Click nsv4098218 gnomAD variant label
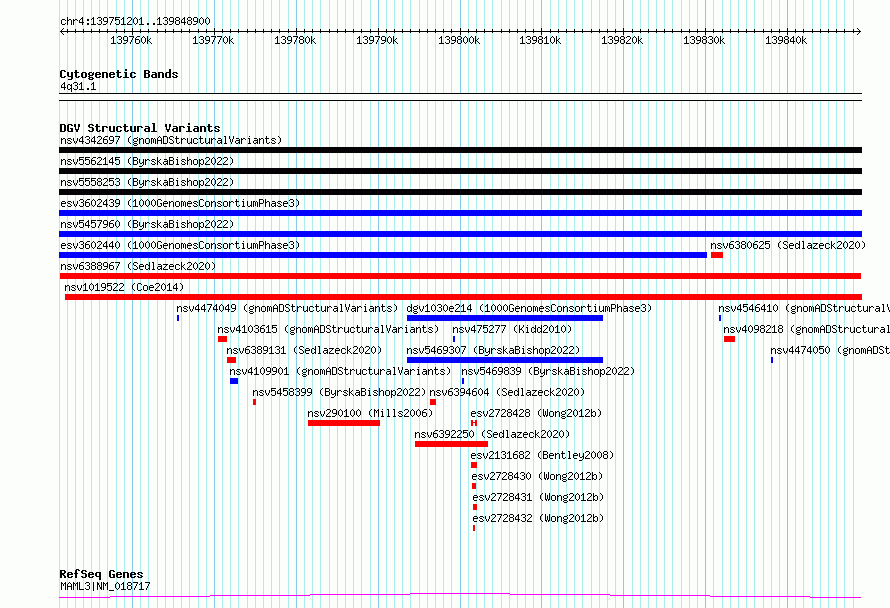This screenshot has width=890, height=608. pos(807,329)
